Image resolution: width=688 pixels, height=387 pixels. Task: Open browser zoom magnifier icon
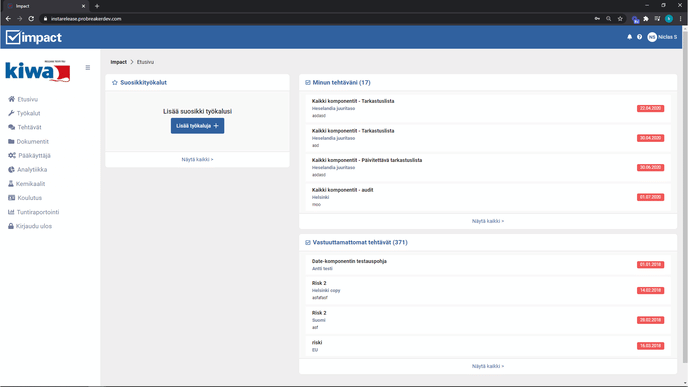point(609,19)
